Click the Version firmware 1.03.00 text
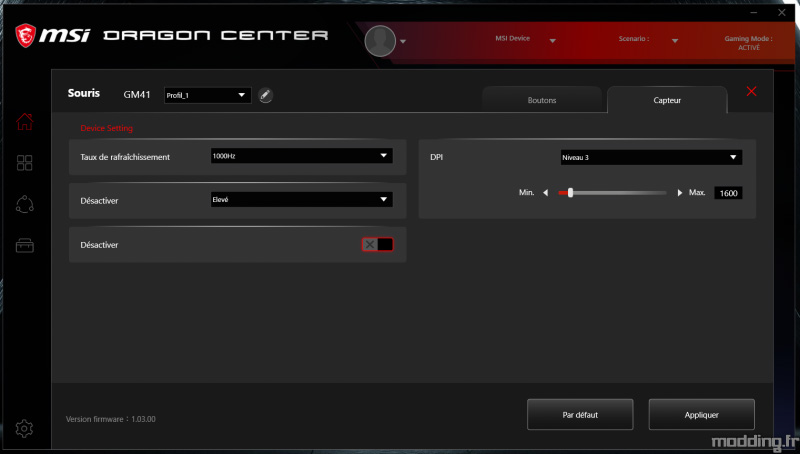This screenshot has width=800, height=454. pos(111,419)
